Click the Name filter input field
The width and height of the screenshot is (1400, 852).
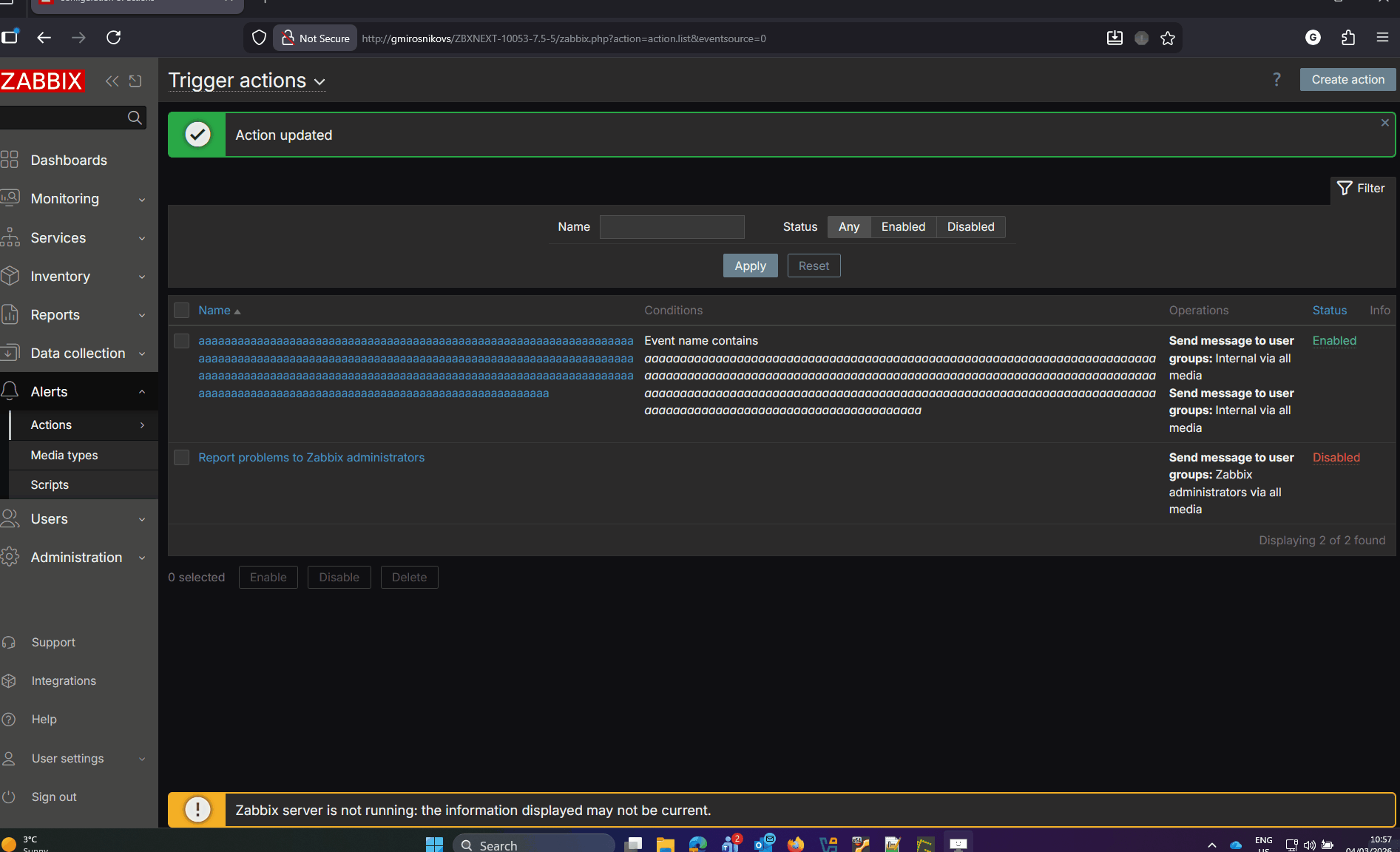pos(672,227)
